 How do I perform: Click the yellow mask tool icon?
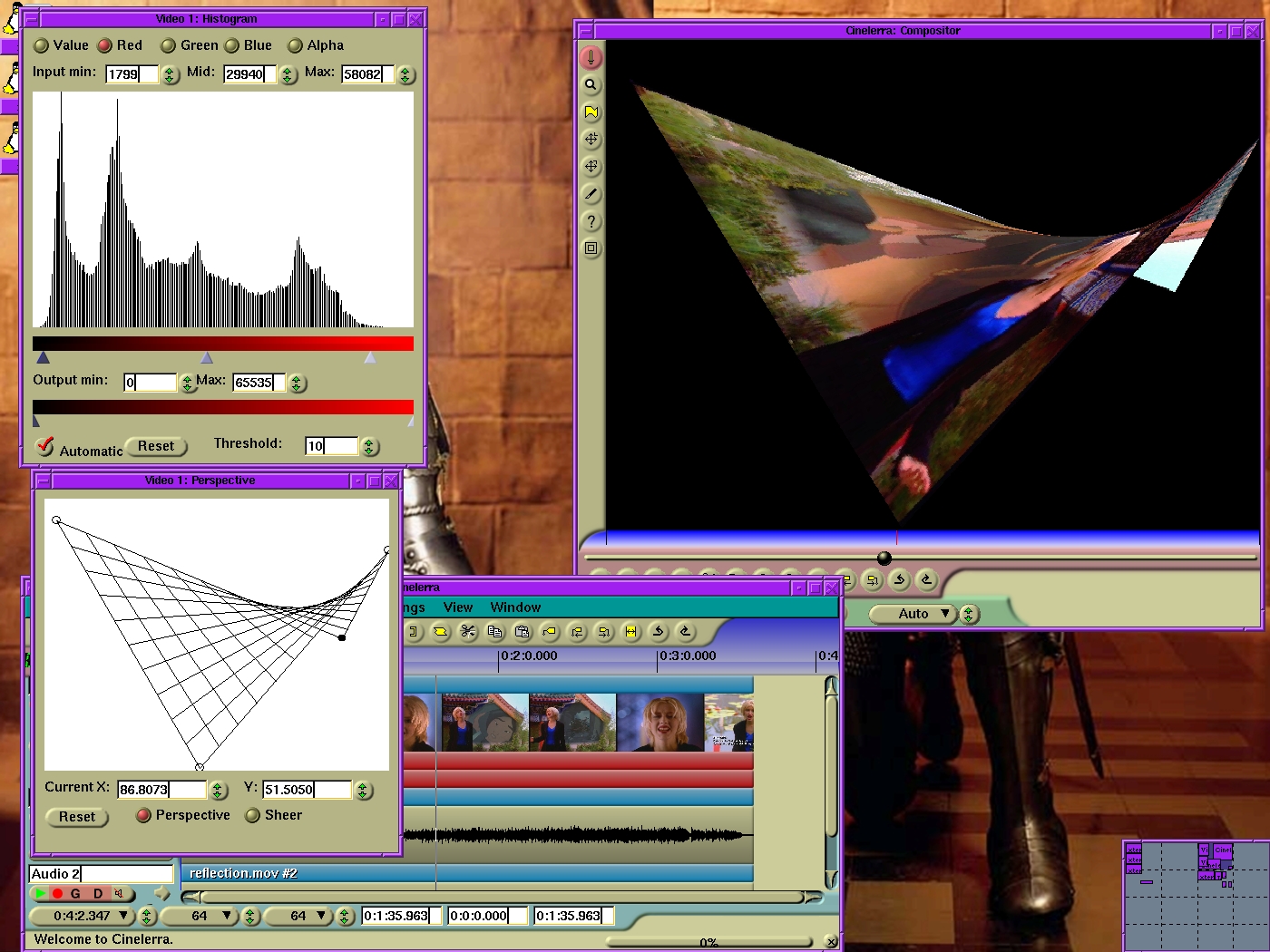pos(591,112)
